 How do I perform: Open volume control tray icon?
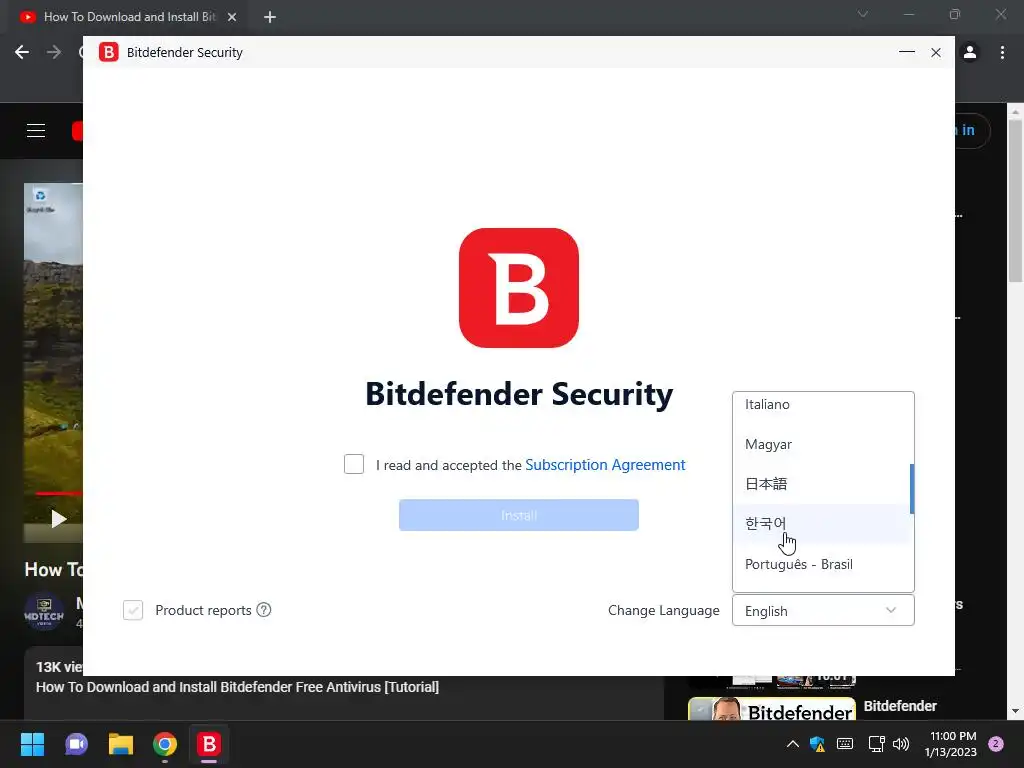pyautogui.click(x=901, y=744)
